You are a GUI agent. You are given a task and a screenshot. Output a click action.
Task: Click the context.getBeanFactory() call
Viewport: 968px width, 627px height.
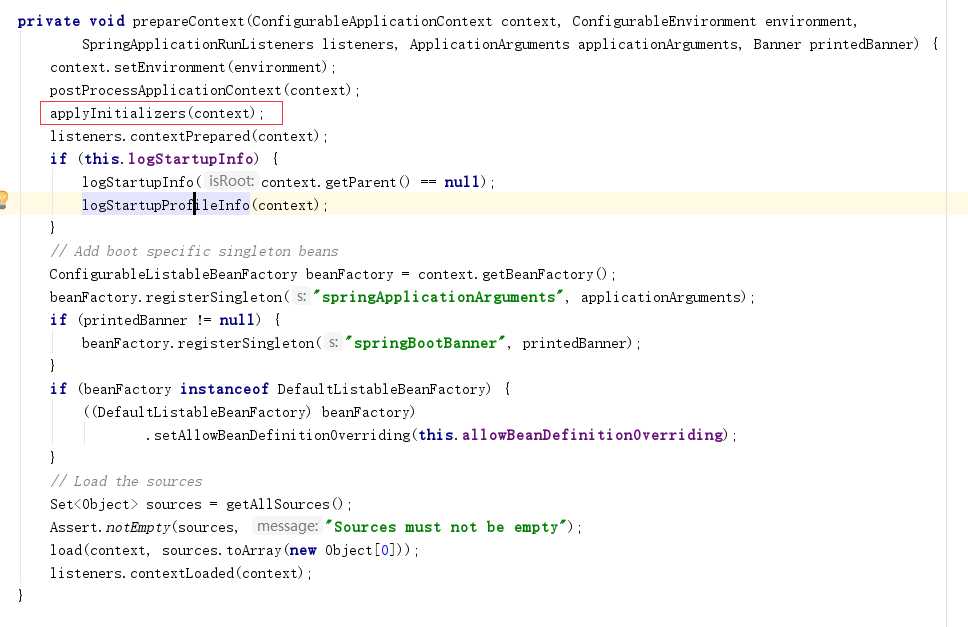[x=512, y=275]
